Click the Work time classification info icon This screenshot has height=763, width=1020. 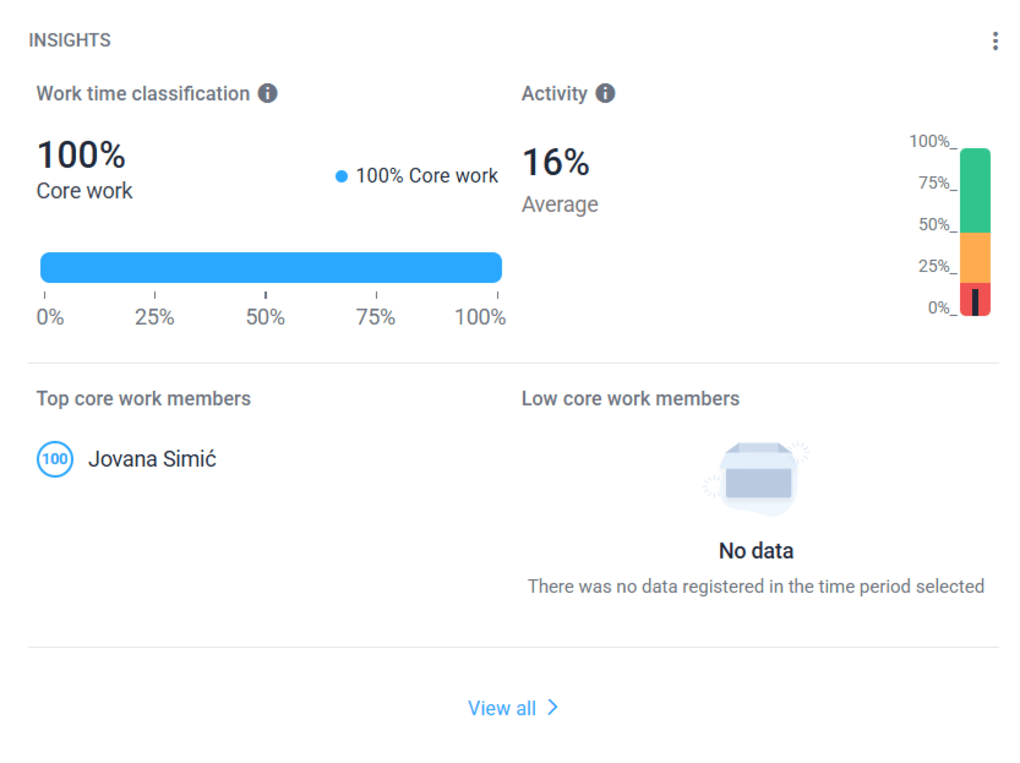click(x=267, y=92)
